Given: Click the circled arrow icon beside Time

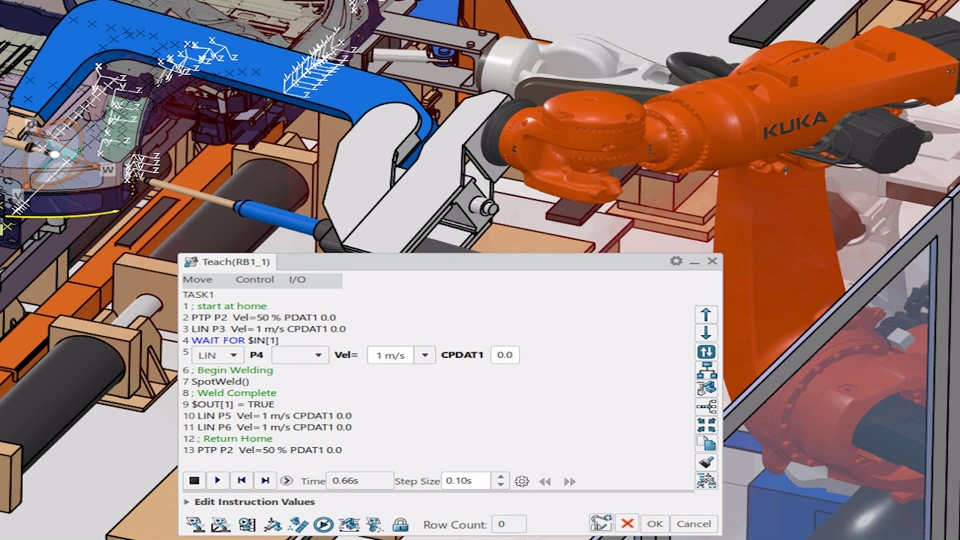Looking at the screenshot, I should [287, 481].
